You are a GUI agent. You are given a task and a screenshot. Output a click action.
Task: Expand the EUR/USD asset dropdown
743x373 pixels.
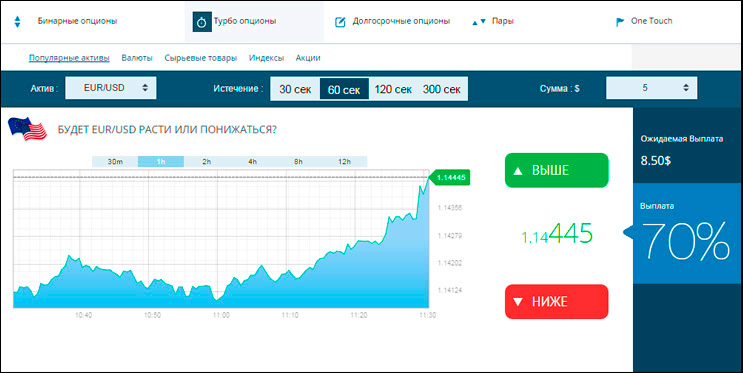pos(110,88)
